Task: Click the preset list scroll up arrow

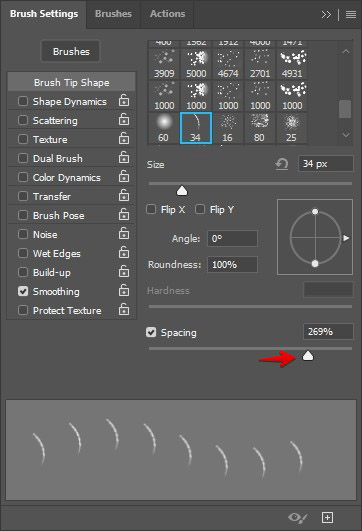Action: click(x=346, y=51)
